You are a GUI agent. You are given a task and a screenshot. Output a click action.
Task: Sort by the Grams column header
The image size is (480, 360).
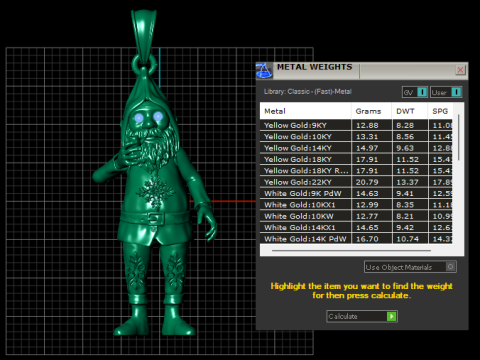(x=371, y=111)
